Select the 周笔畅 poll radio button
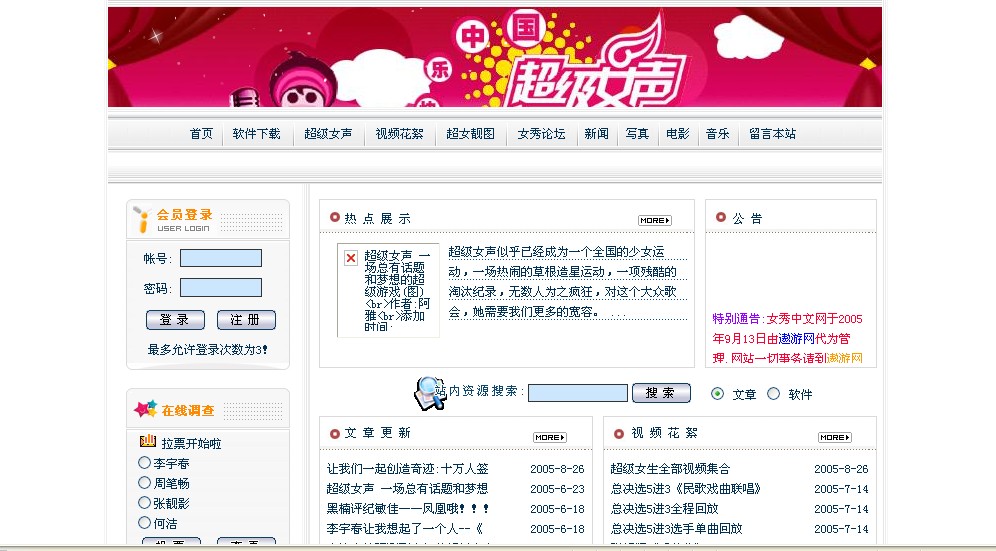The height and width of the screenshot is (551, 996). pos(144,483)
